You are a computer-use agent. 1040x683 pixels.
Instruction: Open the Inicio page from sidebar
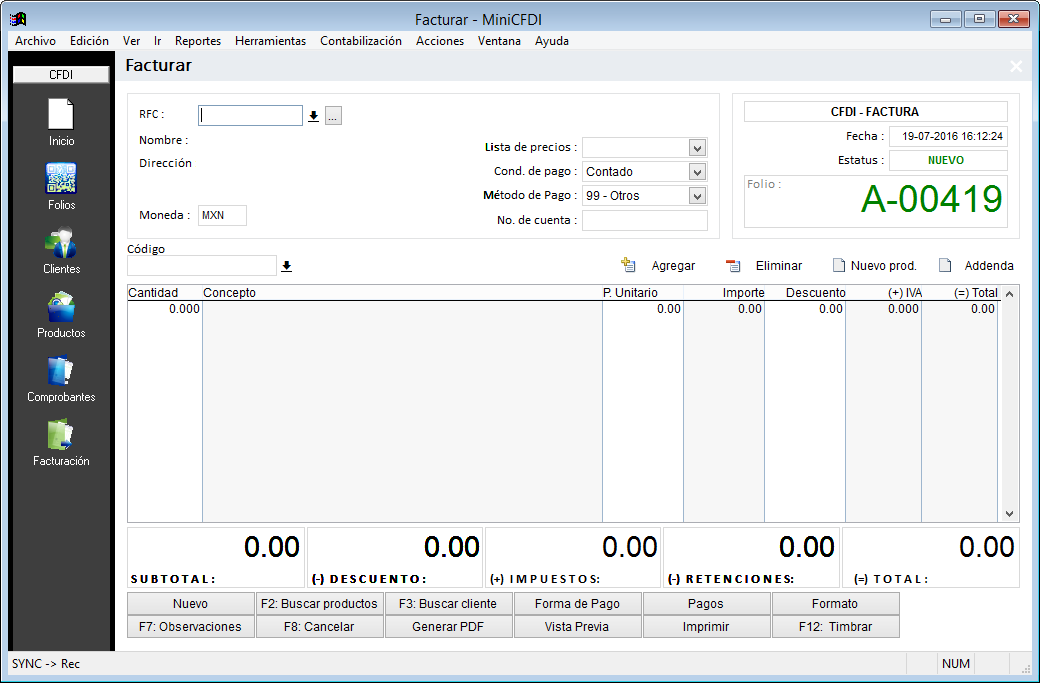[x=61, y=122]
